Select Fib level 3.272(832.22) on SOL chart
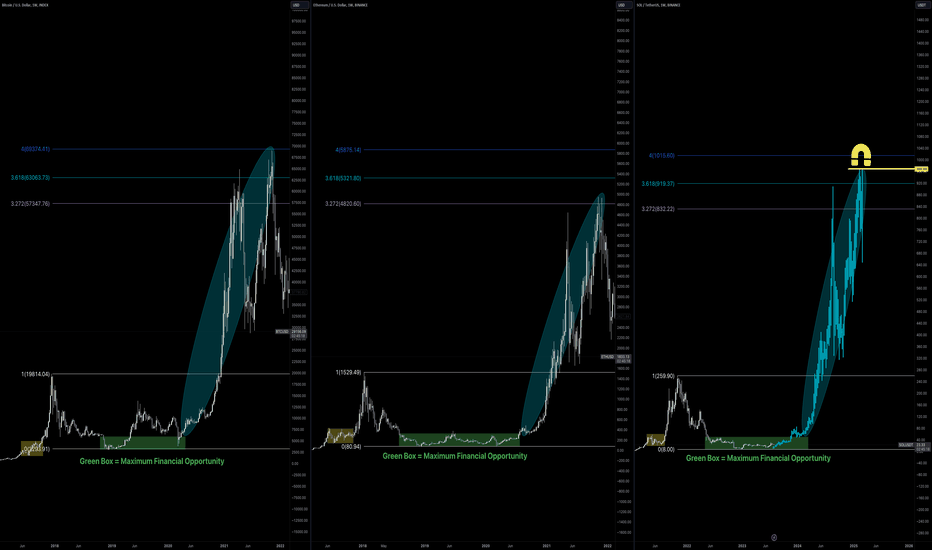 click(658, 209)
